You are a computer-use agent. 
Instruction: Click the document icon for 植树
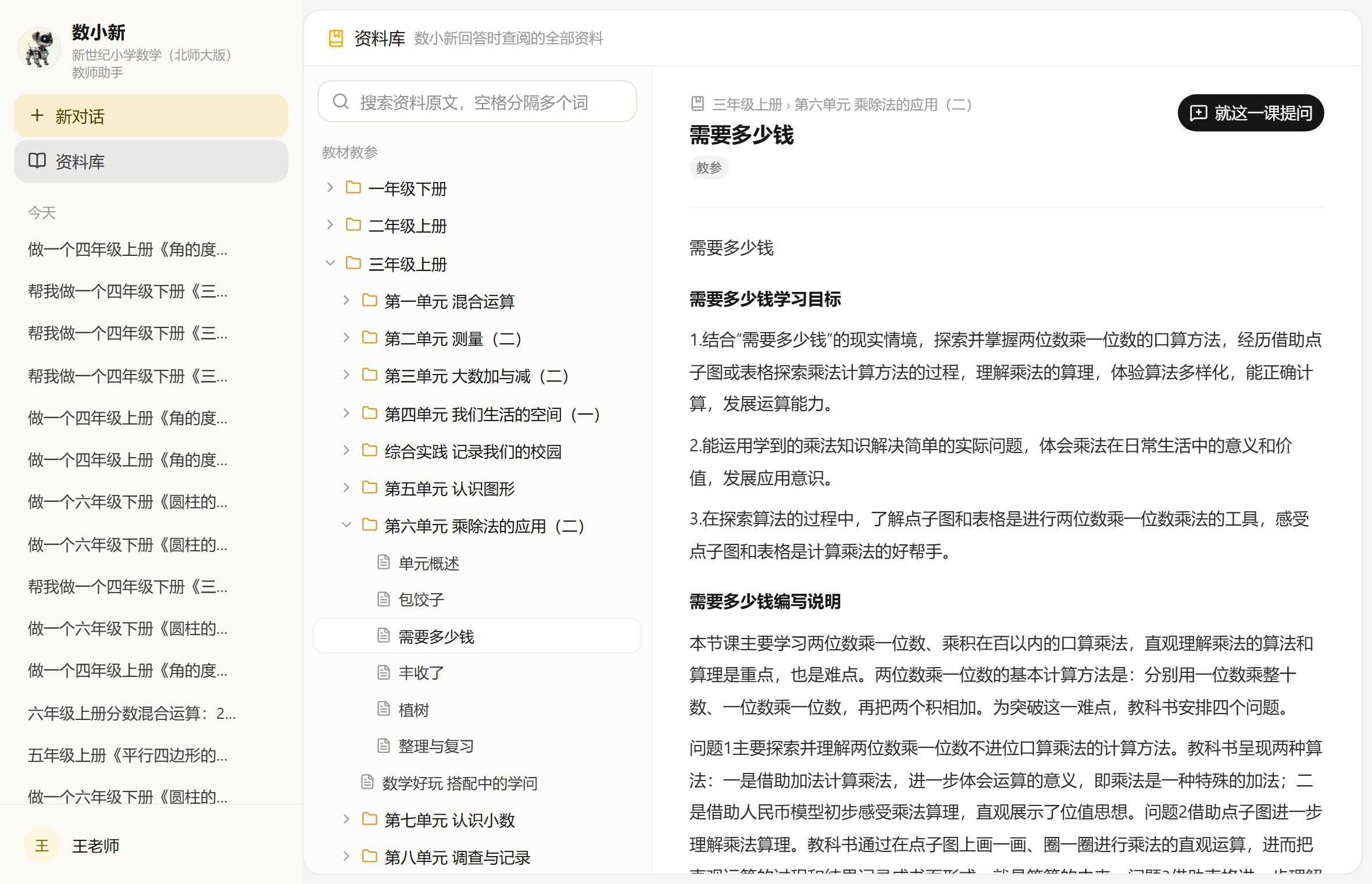pyautogui.click(x=384, y=708)
